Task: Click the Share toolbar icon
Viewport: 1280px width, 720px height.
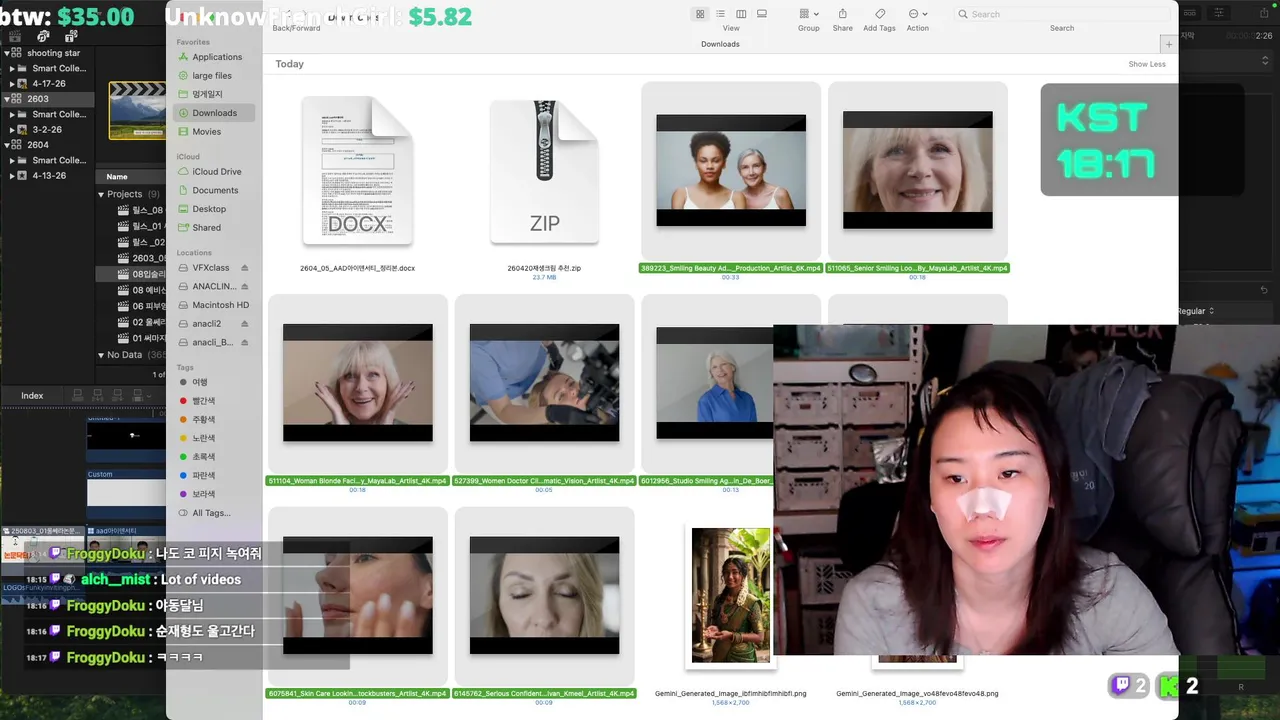Action: tap(842, 14)
